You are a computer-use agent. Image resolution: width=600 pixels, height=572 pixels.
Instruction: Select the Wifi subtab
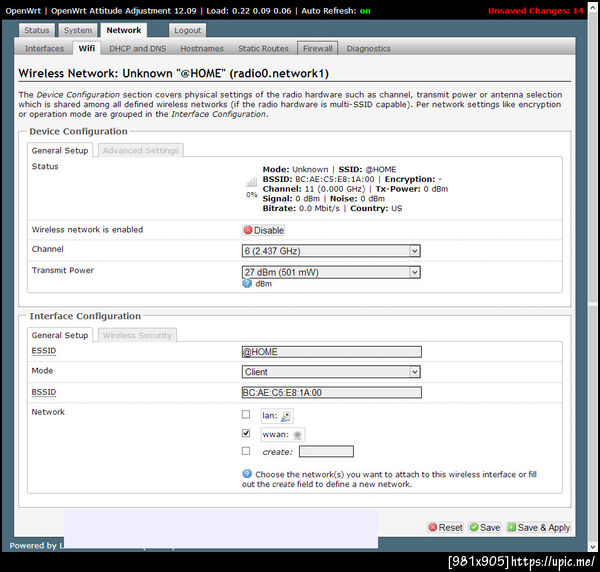pos(87,49)
